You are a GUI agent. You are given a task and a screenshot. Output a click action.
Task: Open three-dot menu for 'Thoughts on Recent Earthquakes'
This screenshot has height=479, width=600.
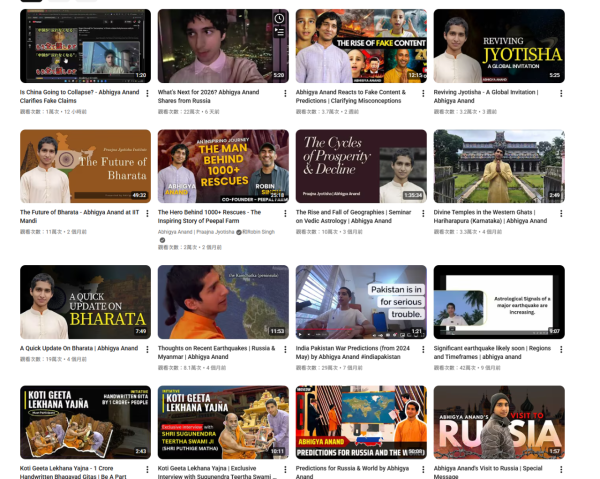pyautogui.click(x=286, y=349)
